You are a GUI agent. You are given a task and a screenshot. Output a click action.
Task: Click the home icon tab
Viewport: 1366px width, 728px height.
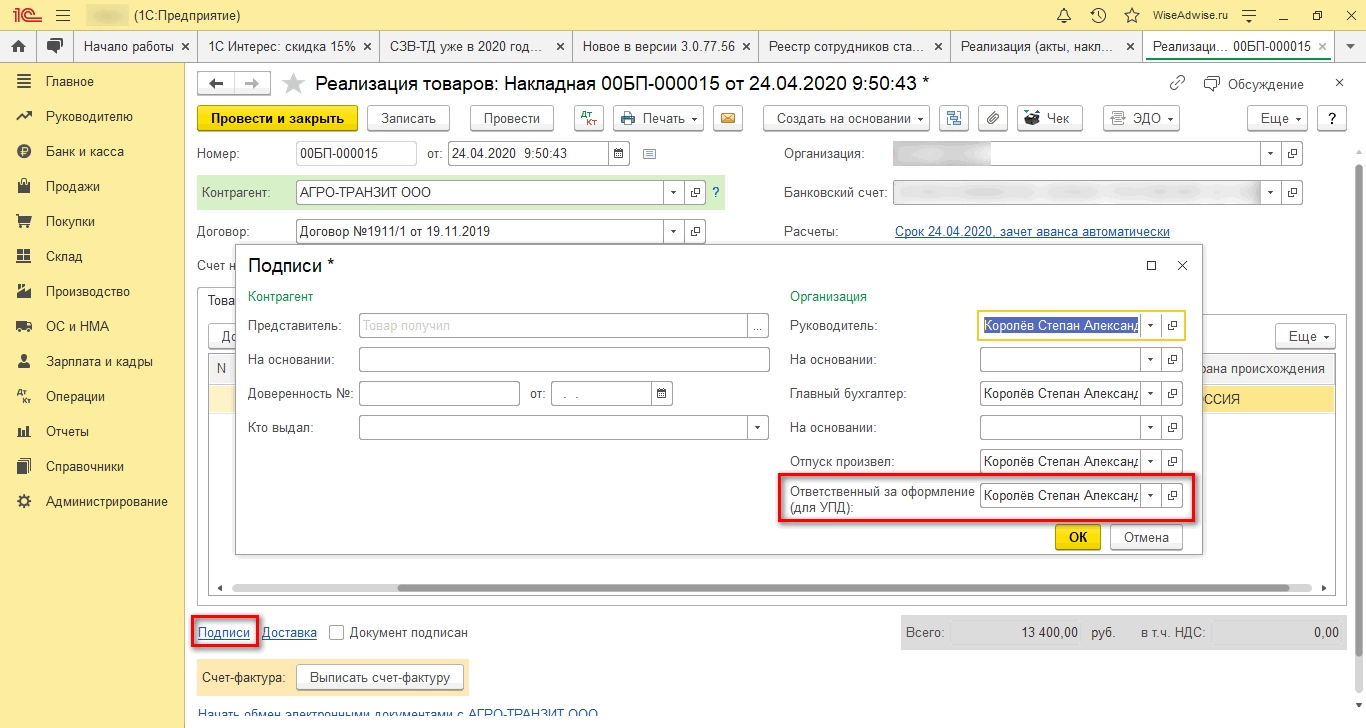18,47
